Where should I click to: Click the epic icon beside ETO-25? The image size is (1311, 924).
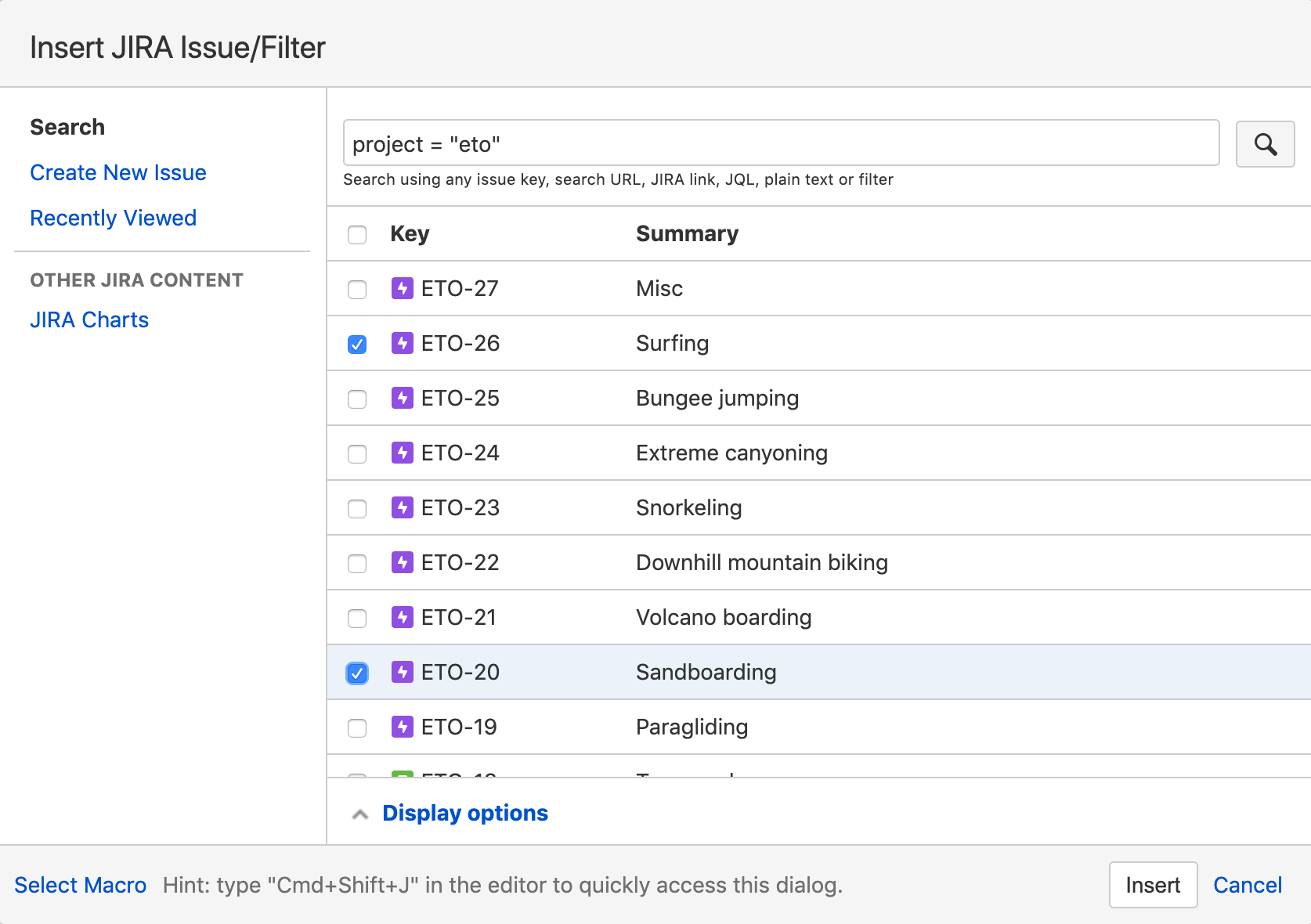click(403, 398)
